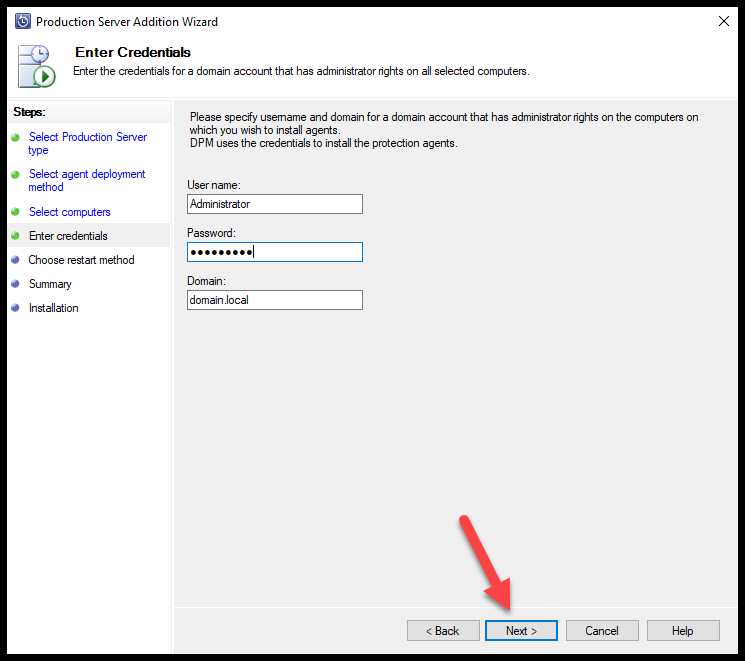This screenshot has height=661, width=745.
Task: Select the Enter credentials step
Action: (x=68, y=236)
